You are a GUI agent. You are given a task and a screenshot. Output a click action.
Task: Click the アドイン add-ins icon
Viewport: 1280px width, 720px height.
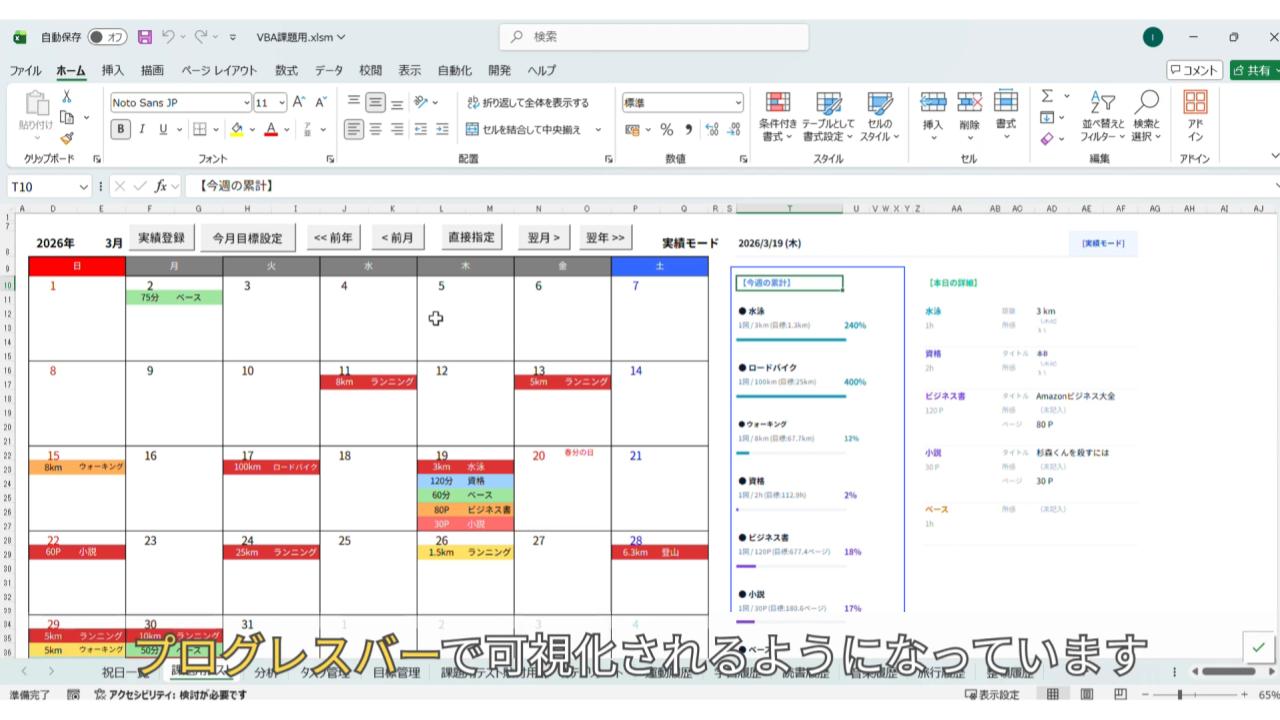[x=1195, y=117]
